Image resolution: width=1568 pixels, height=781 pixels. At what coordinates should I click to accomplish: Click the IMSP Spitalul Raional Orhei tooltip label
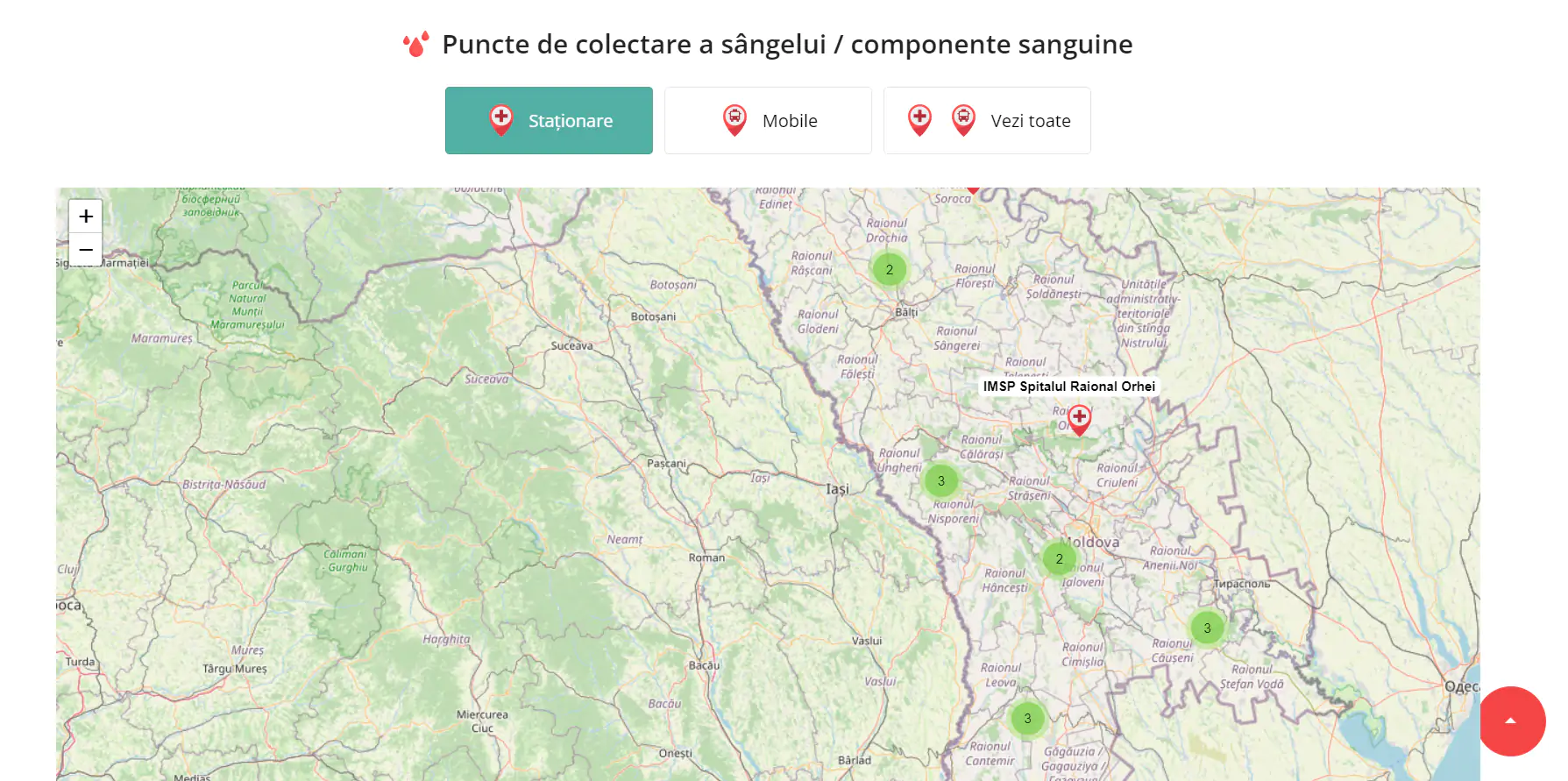coord(1069,387)
